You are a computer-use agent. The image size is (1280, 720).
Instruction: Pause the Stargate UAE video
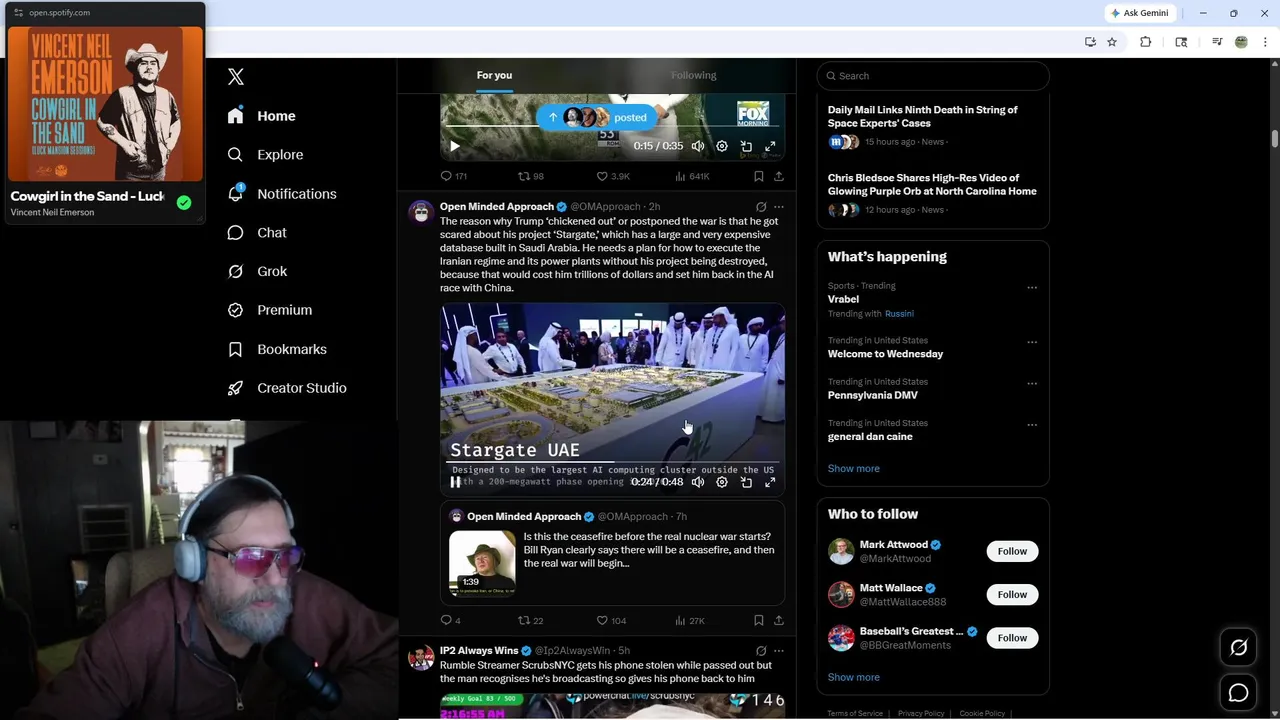click(455, 482)
